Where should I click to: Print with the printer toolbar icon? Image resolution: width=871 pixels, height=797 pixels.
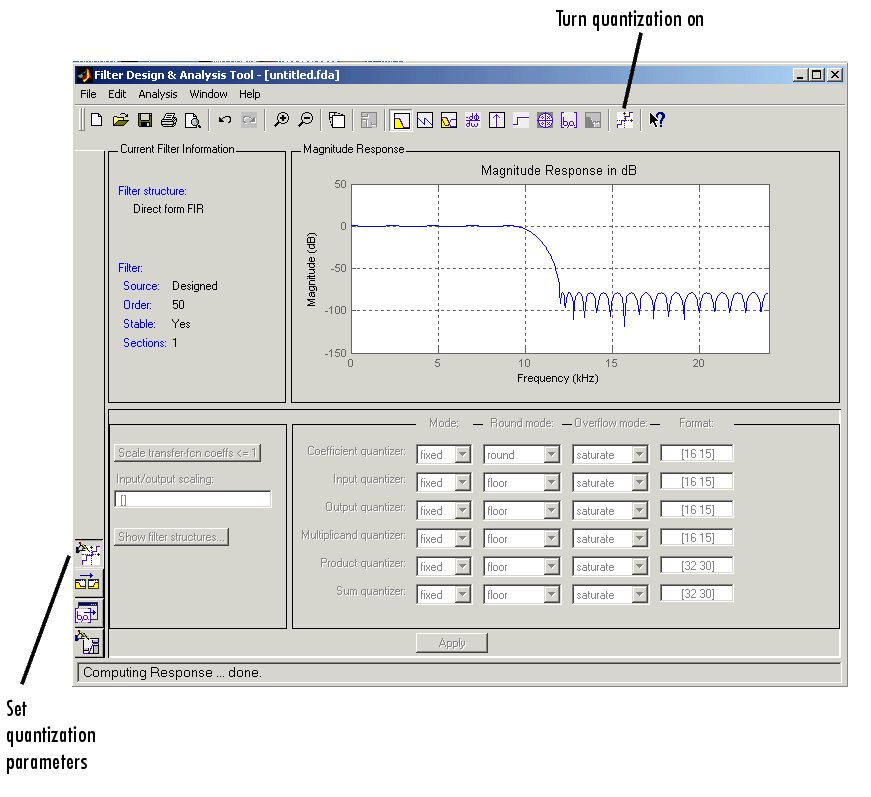(x=169, y=120)
